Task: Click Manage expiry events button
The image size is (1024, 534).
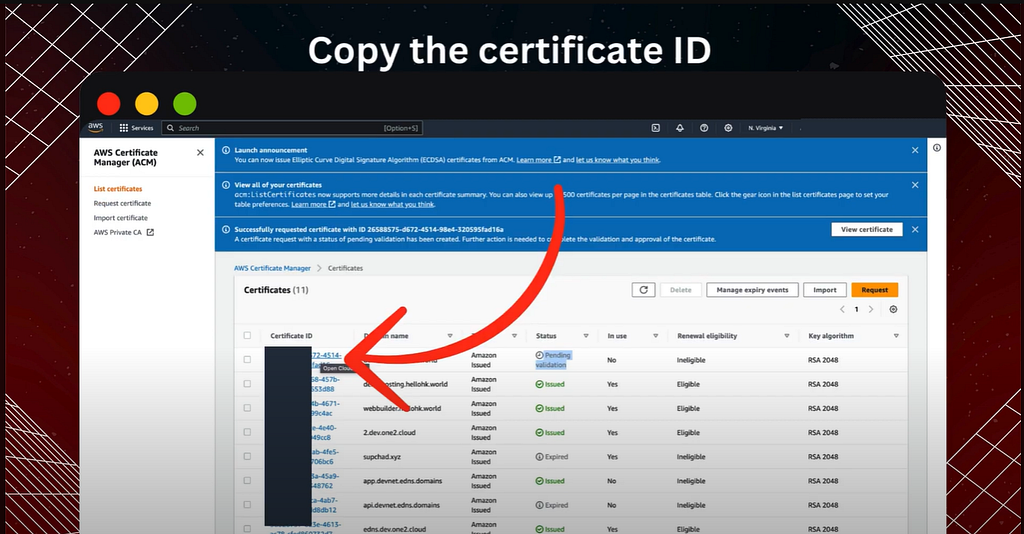Action: click(752, 290)
